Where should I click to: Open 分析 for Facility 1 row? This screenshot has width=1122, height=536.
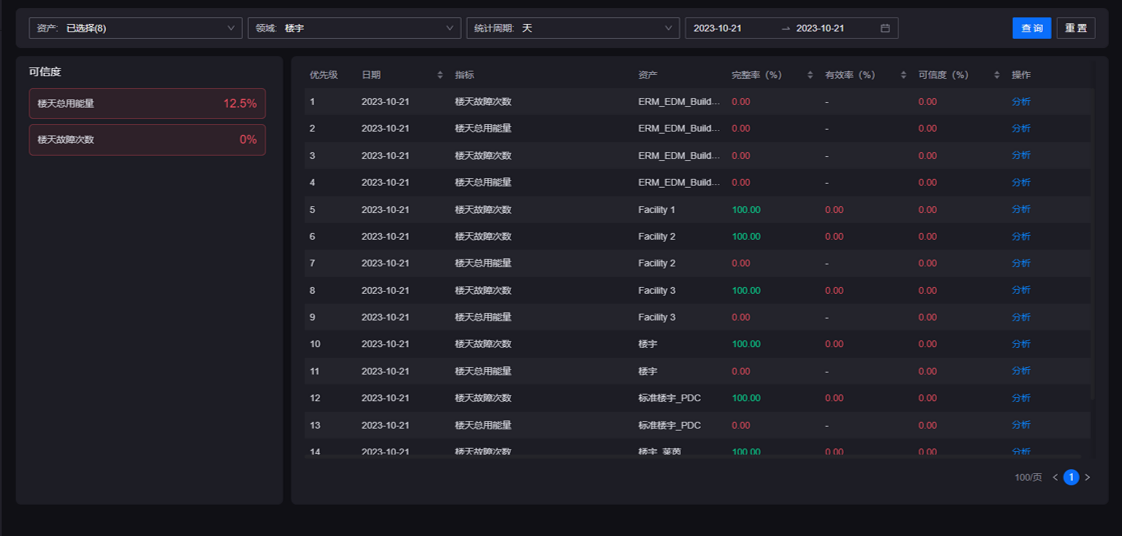[1020, 210]
